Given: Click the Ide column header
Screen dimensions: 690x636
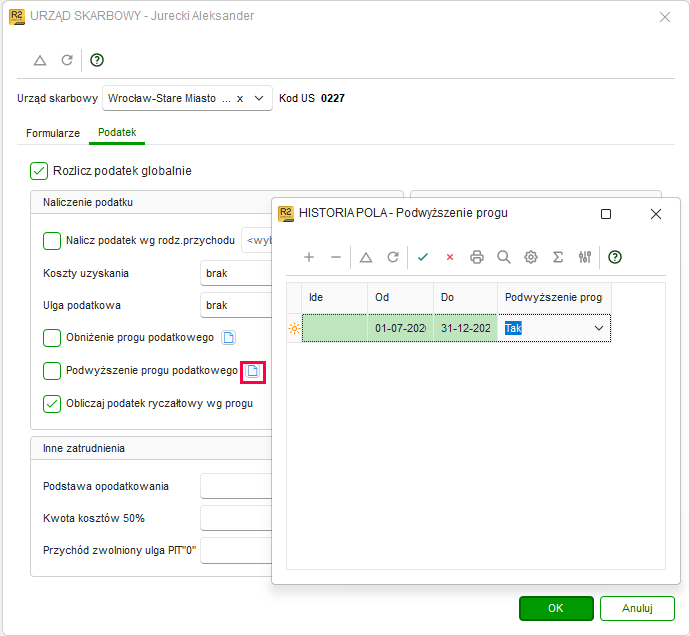Looking at the screenshot, I should [x=334, y=298].
